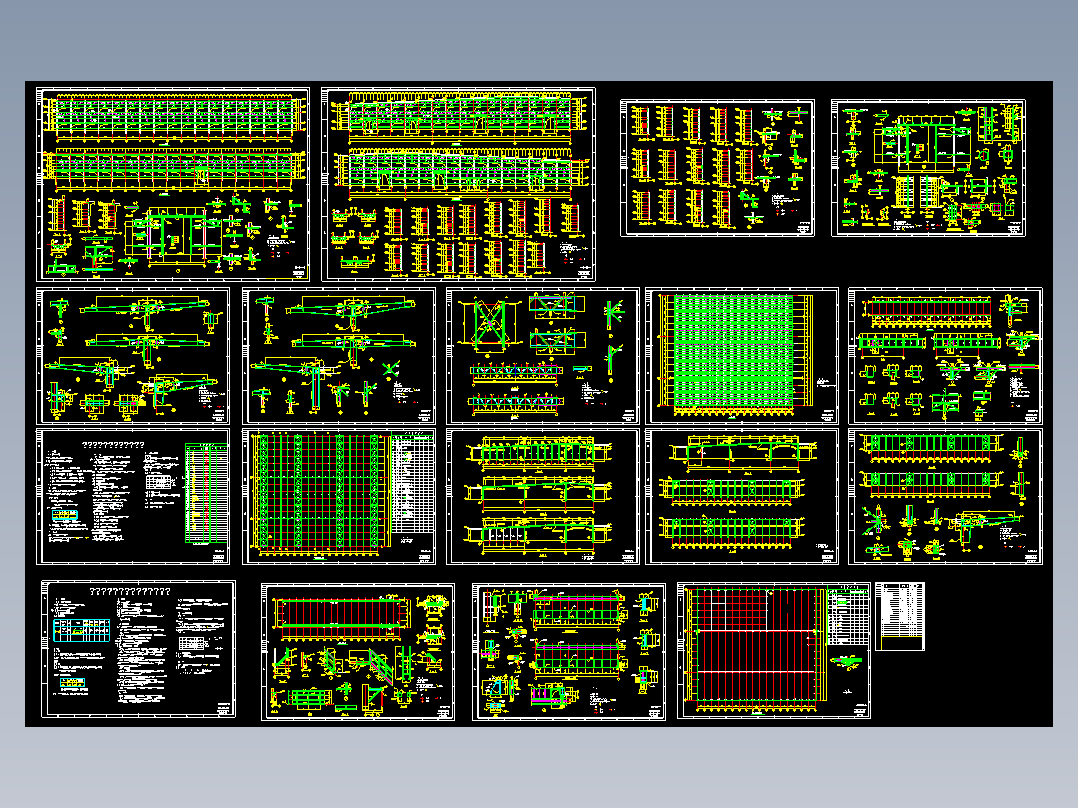Select the green table in the upper notes sheet
The height and width of the screenshot is (808, 1078).
206,493
